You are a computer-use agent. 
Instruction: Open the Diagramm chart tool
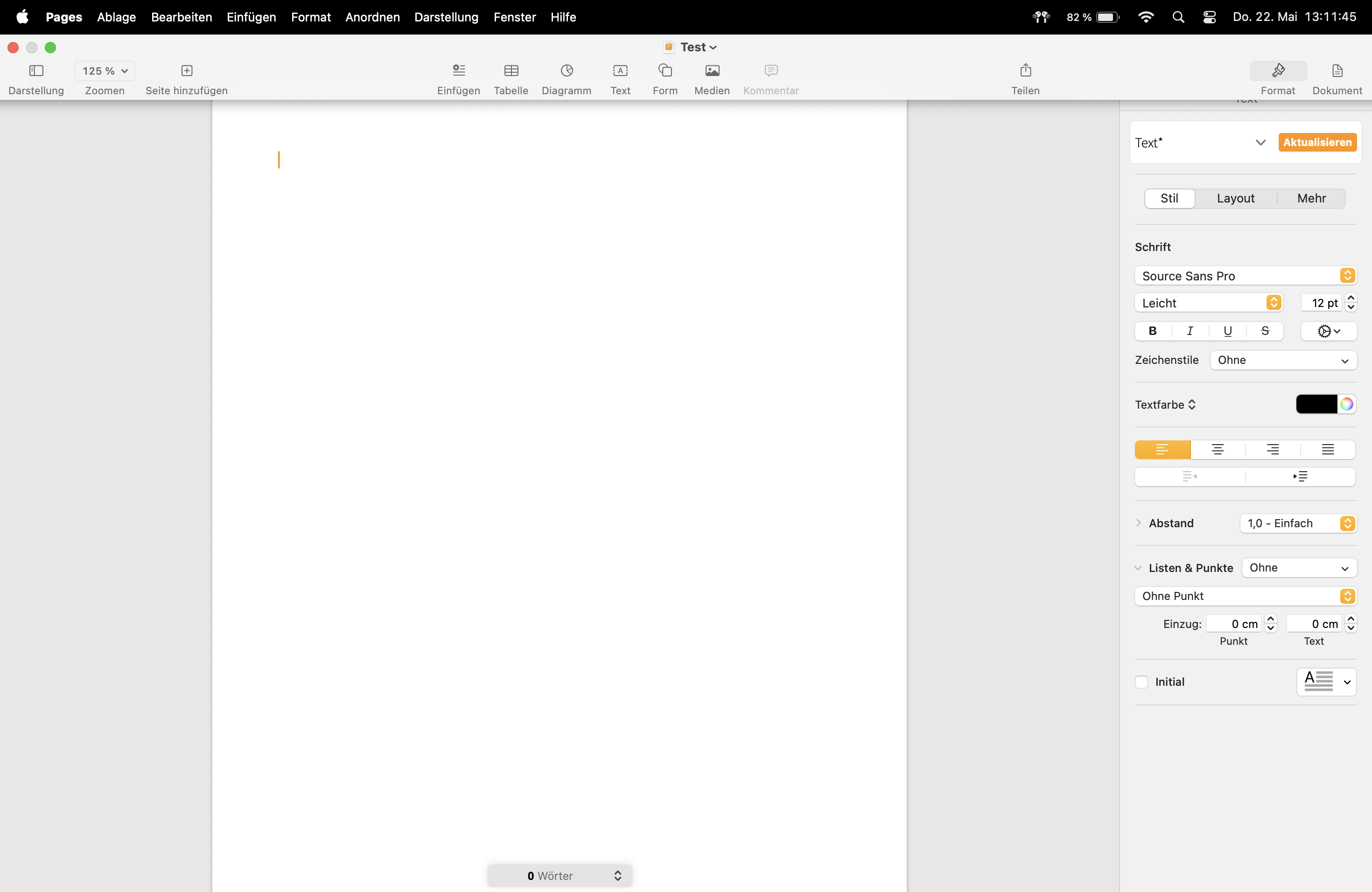[x=566, y=71]
